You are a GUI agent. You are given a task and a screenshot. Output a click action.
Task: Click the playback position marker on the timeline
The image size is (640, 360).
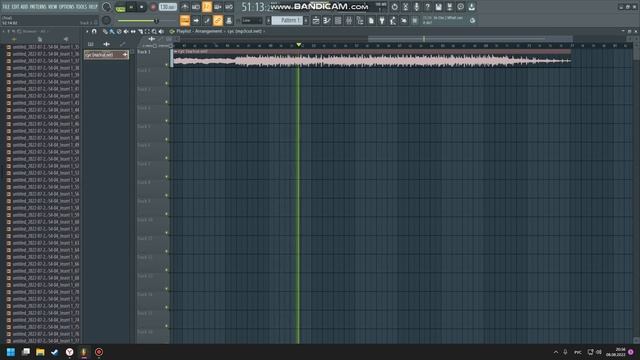[x=298, y=44]
